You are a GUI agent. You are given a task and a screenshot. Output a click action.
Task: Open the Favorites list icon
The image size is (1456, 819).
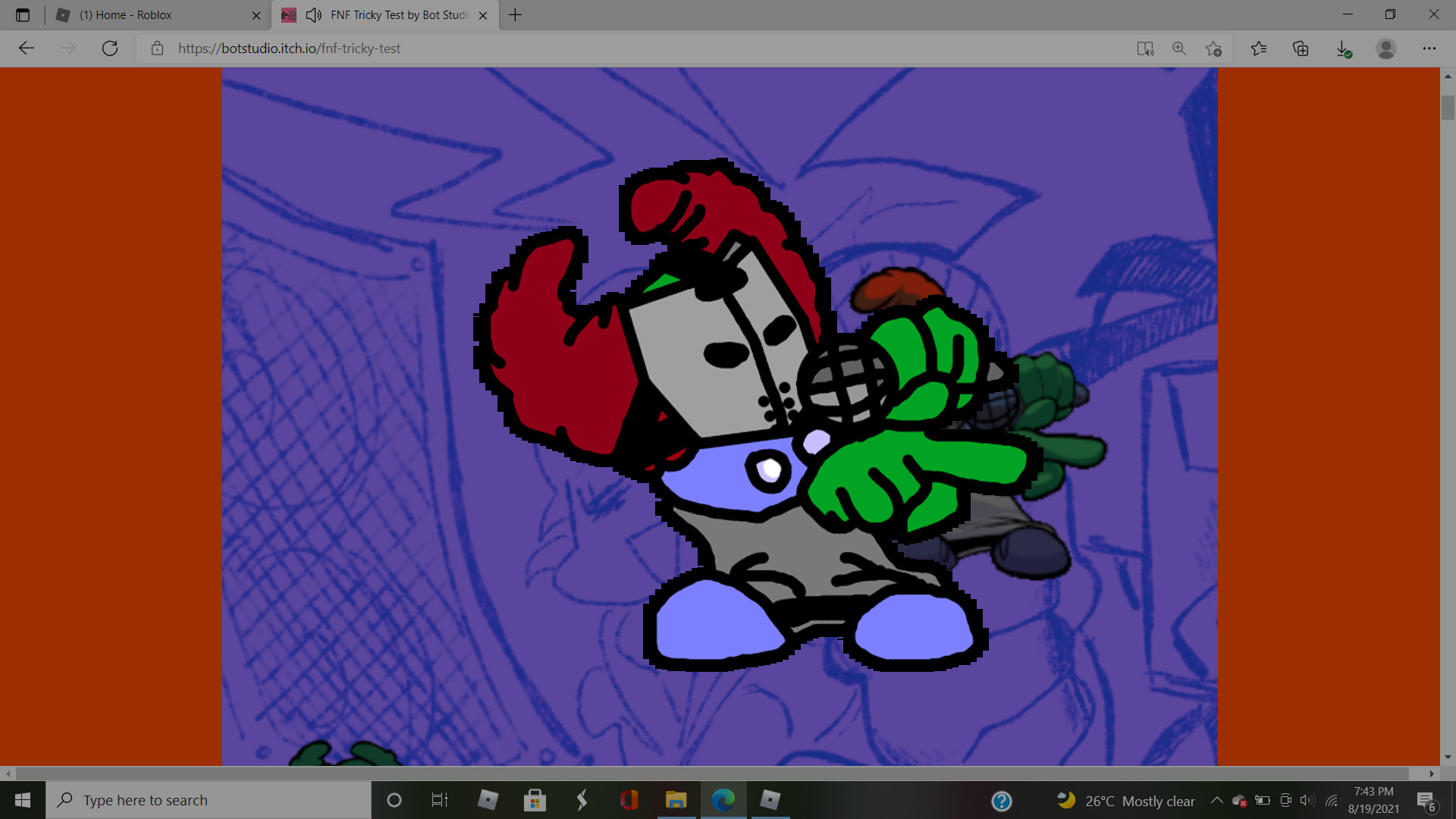(x=1259, y=49)
